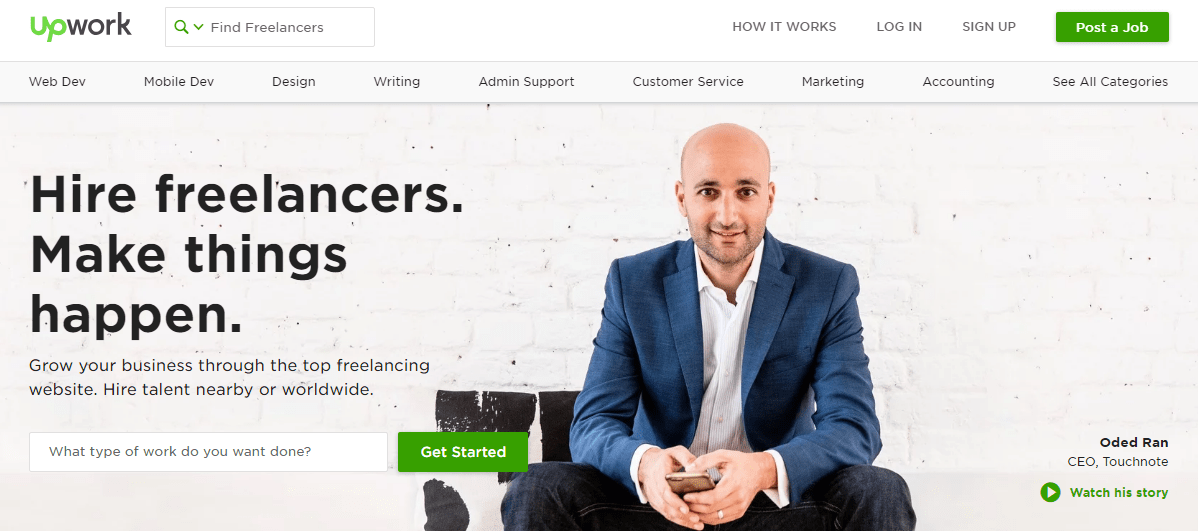The width and height of the screenshot is (1198, 531).
Task: Choose the Customer Service category
Action: pos(688,81)
